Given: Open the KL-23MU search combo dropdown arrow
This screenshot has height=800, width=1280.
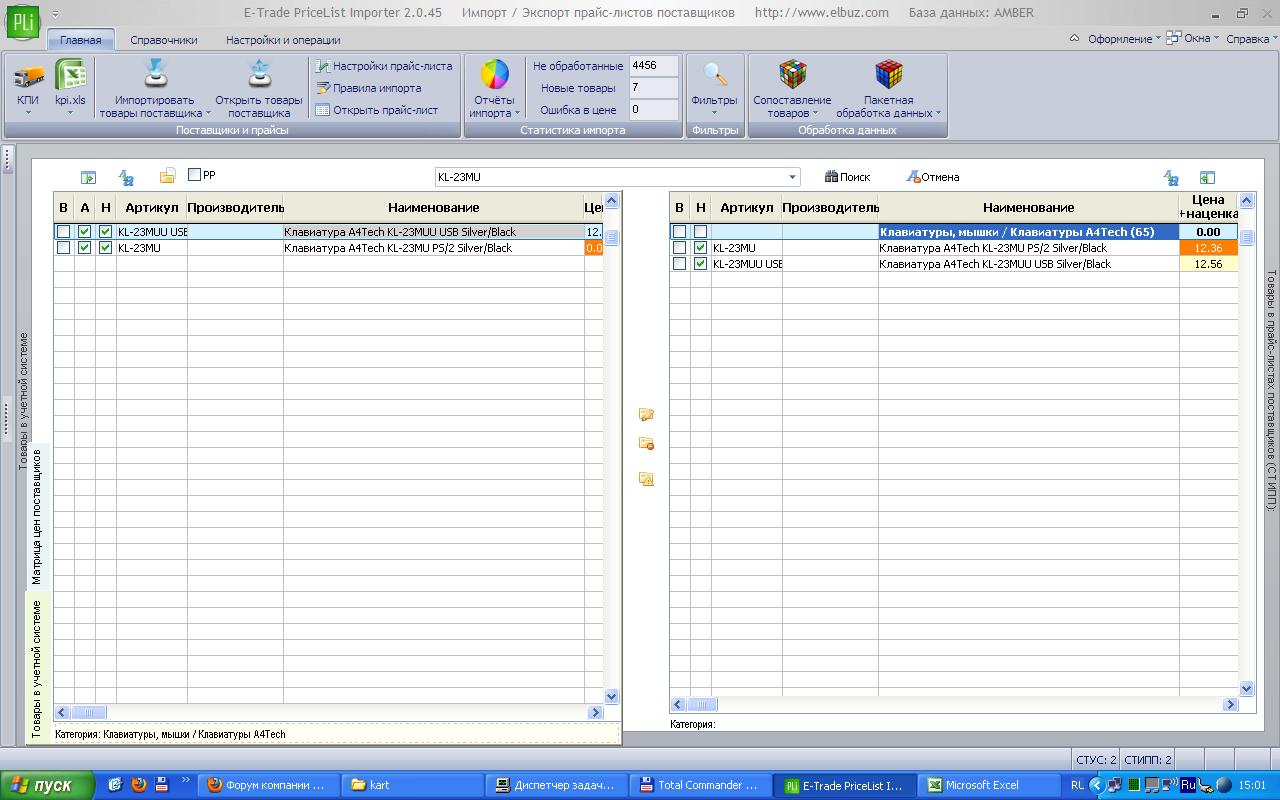Looking at the screenshot, I should click(x=793, y=177).
